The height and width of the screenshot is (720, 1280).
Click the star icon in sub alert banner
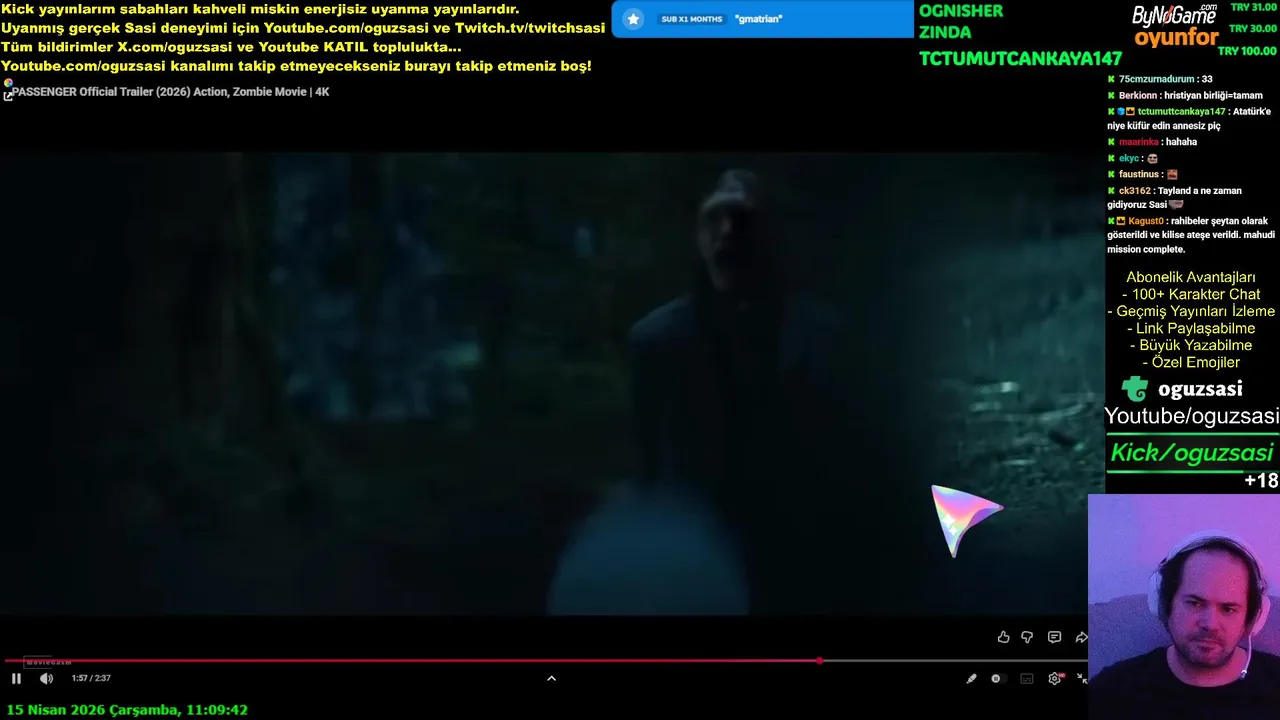[x=633, y=19]
